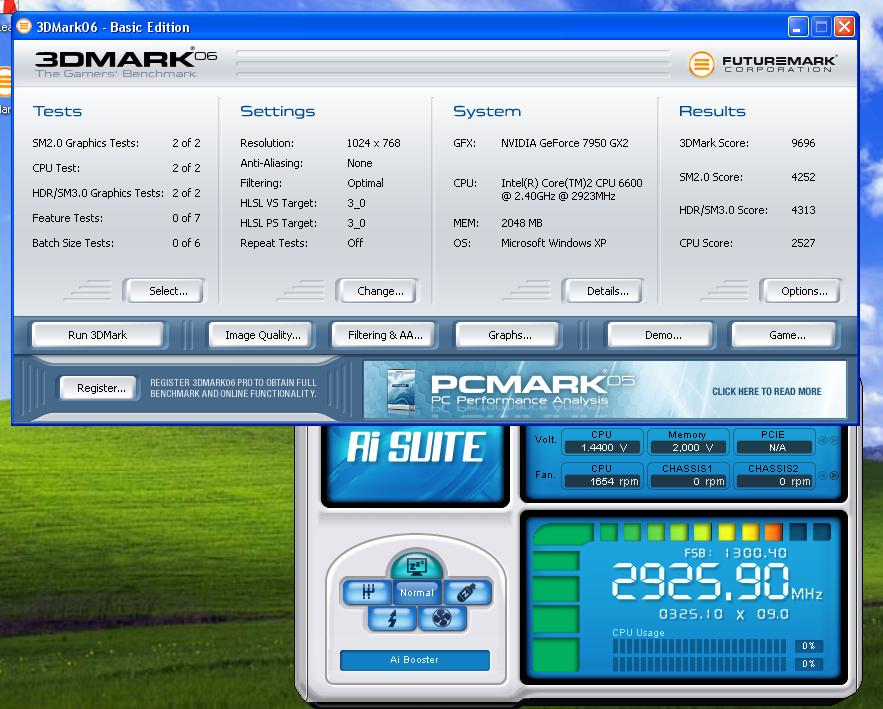
Task: Click the AI Gear gearshift icon
Action: tap(367, 592)
